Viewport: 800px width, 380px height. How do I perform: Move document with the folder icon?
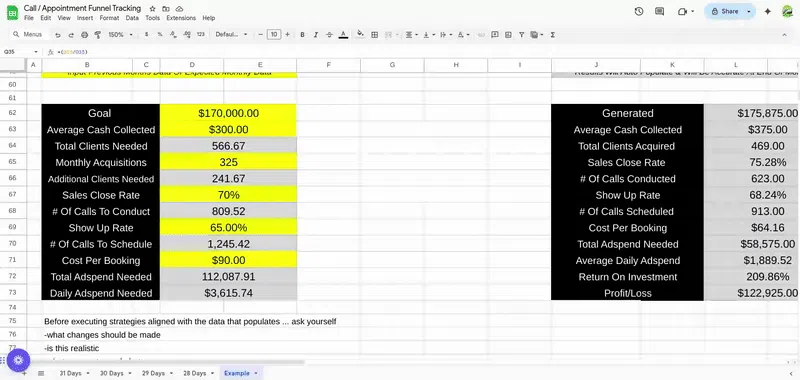(166, 9)
